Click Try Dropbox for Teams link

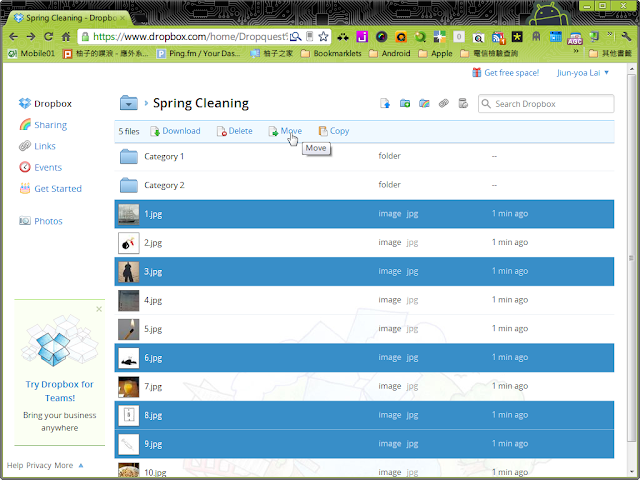[60, 391]
